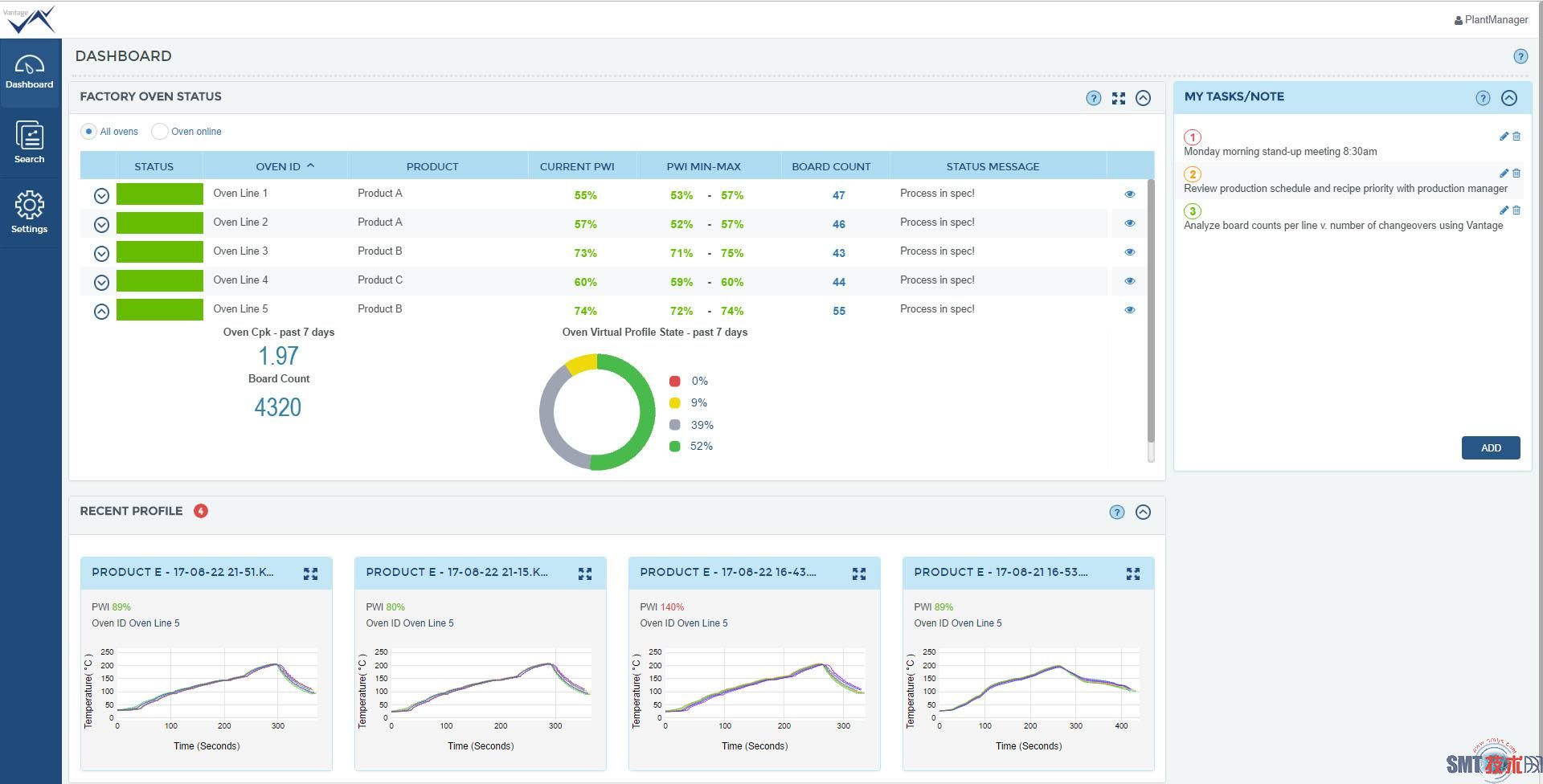Open My Tasks/Note help icon
The width and height of the screenshot is (1543, 784).
click(1483, 98)
